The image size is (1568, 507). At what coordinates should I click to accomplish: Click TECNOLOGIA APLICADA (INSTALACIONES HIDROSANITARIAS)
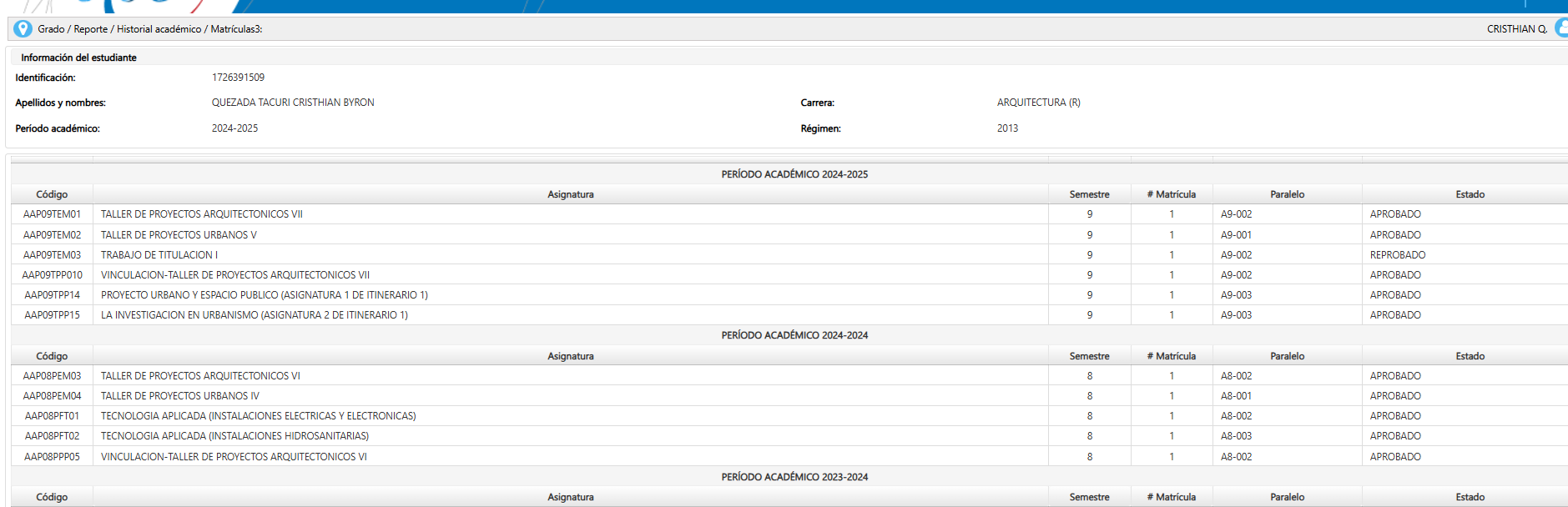pos(234,436)
